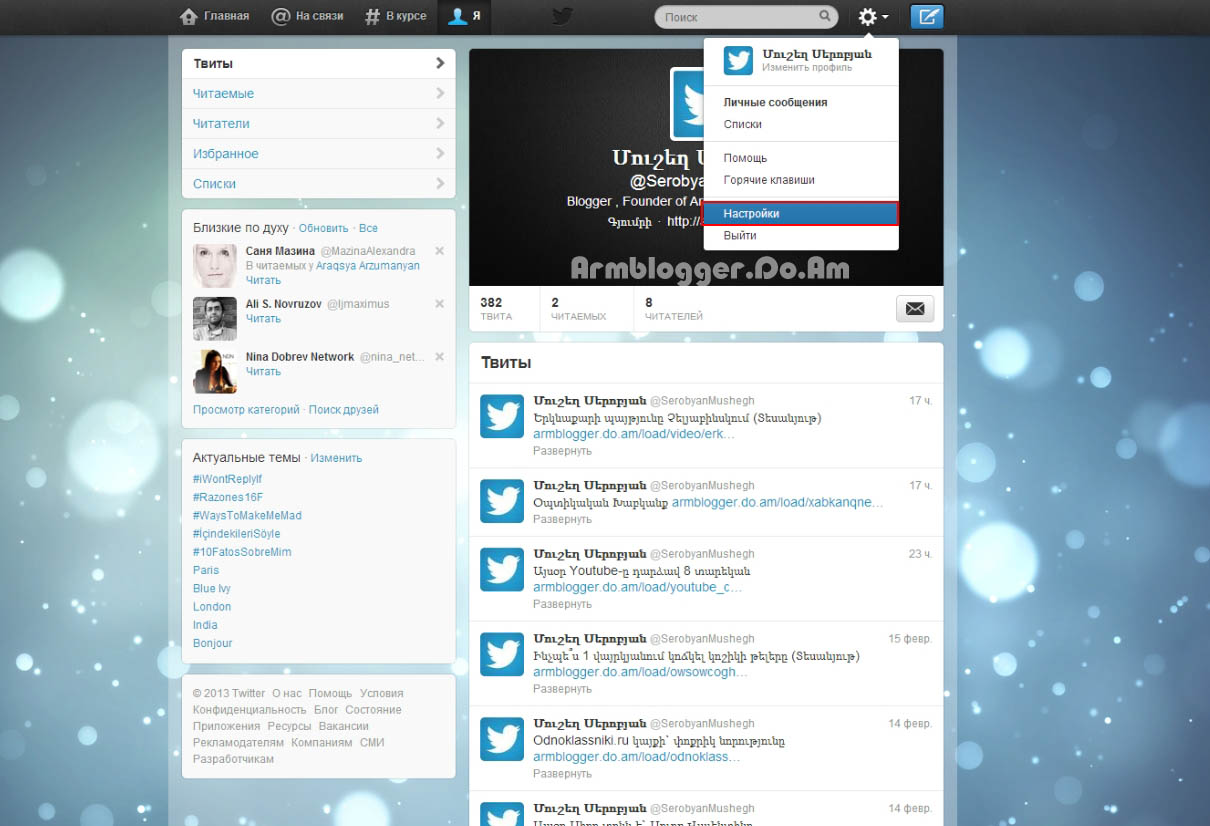Screen dimensions: 1210x826
Task: Open the #10FatosSobreMim trend
Action: tap(242, 552)
